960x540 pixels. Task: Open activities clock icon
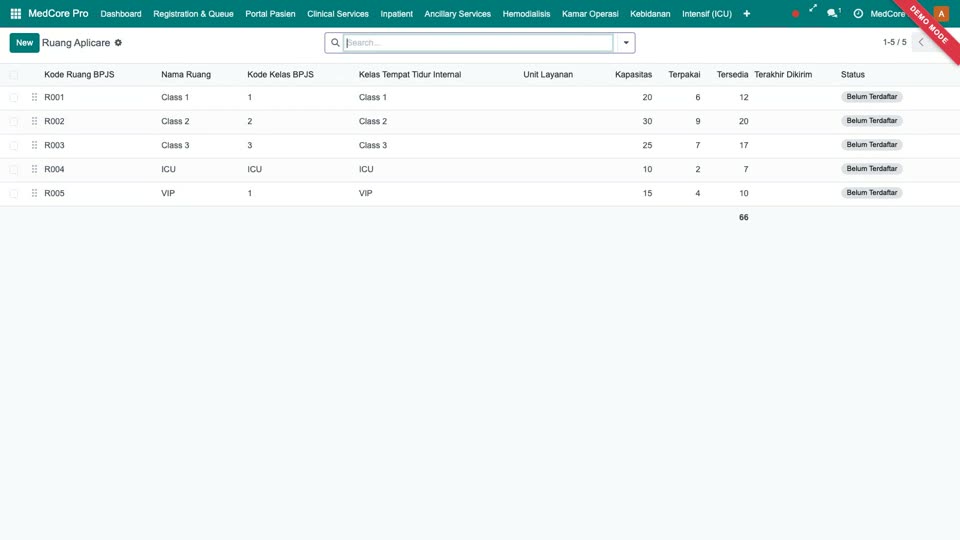858,13
